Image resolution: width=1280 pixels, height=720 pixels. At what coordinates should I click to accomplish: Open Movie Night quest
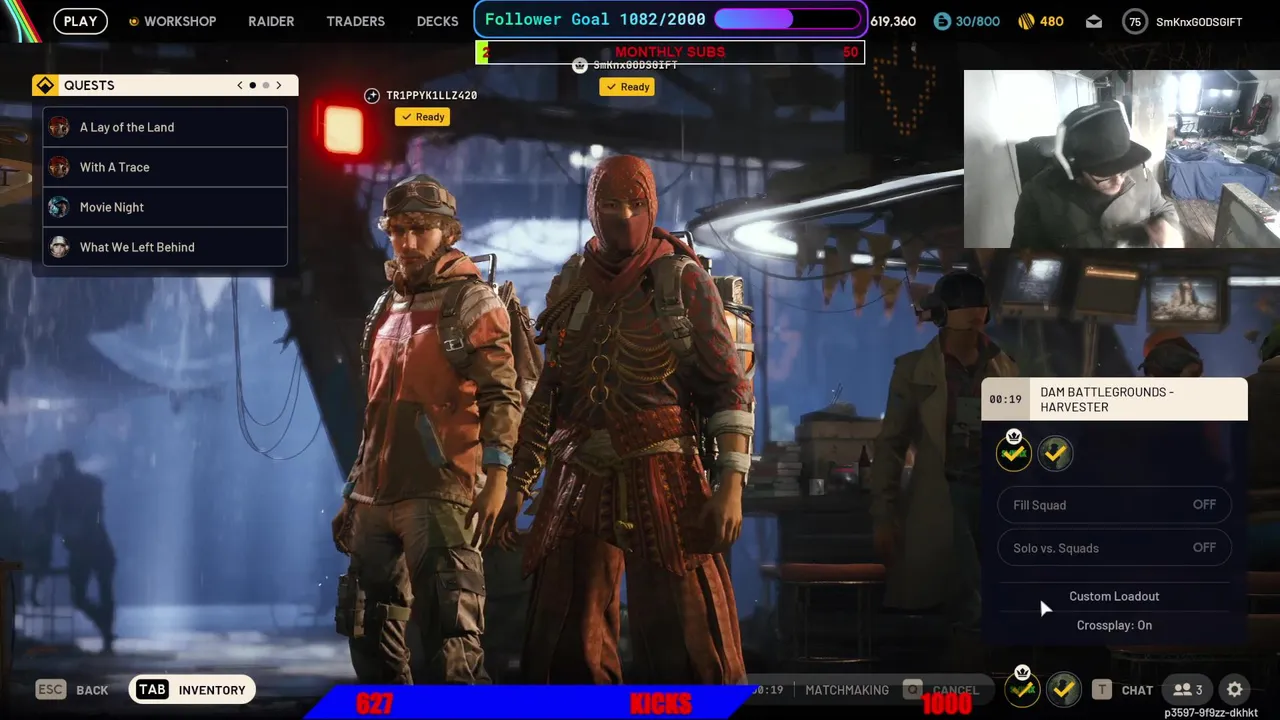coord(165,207)
